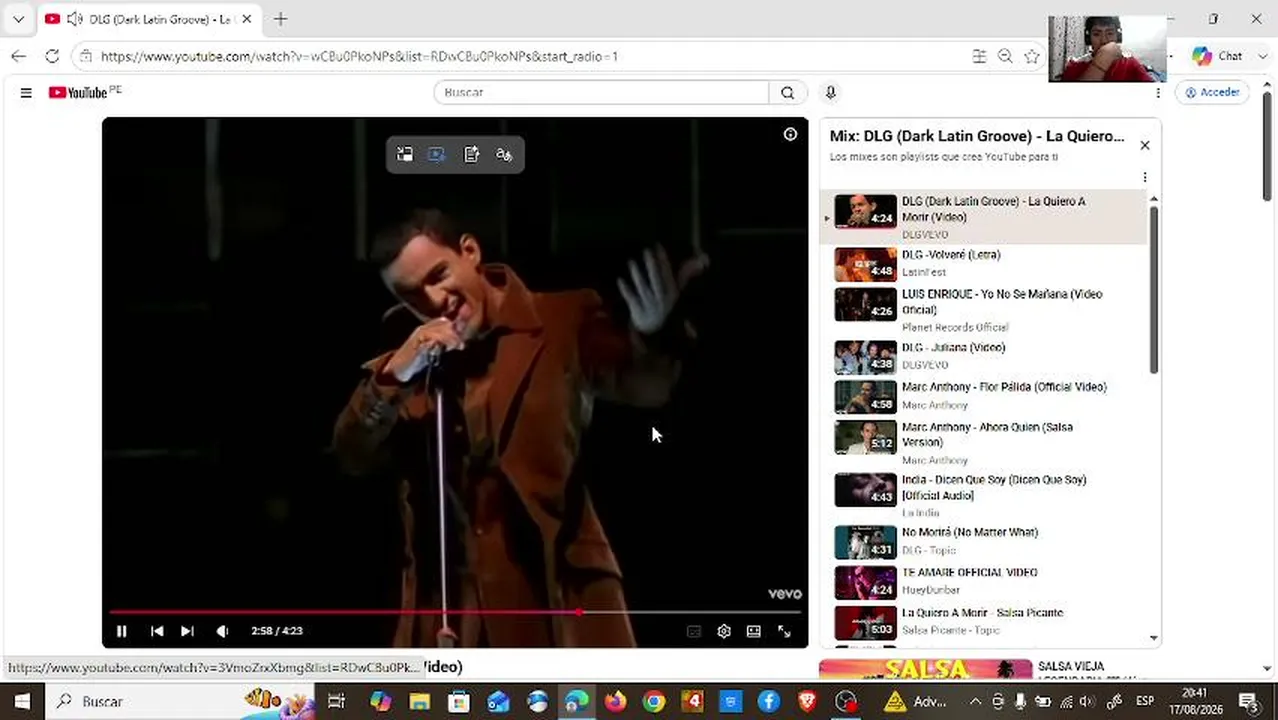Click the playlist panel scroll-down arrow
Screen dimensions: 1278x720
coord(1153,637)
